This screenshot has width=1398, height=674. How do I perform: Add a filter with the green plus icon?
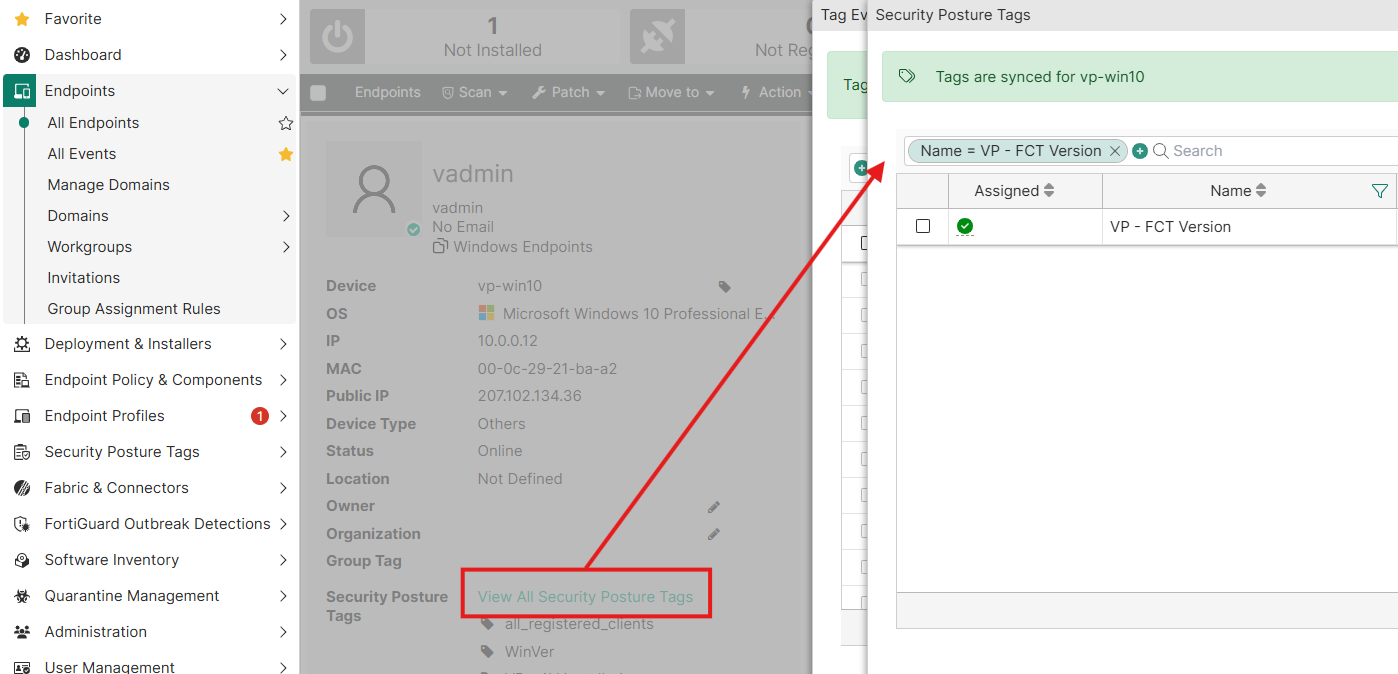coord(1140,151)
